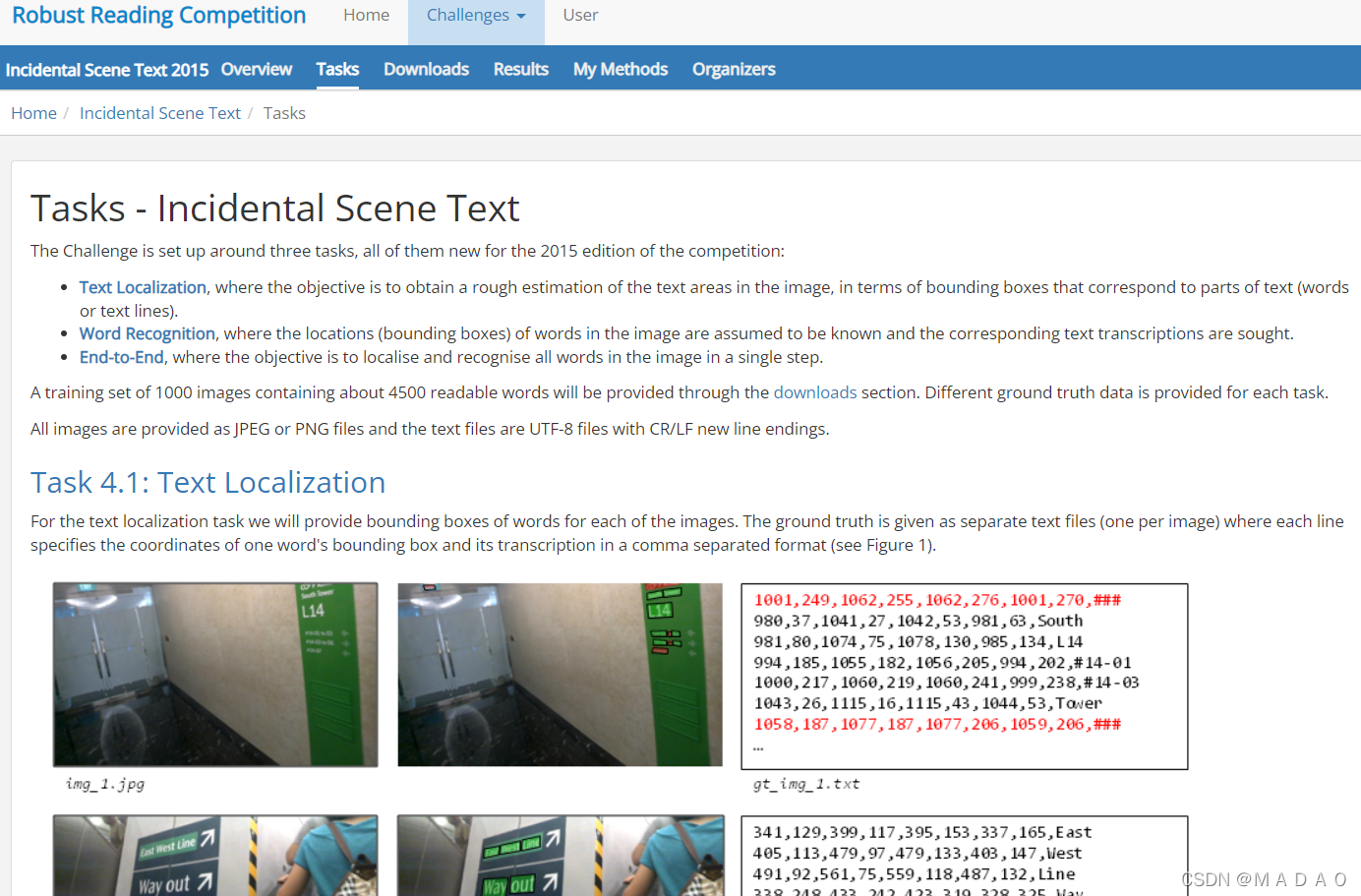Click the img_1.jpg elevator photo thumbnail
Viewport: 1361px width, 896px height.
coord(214,674)
